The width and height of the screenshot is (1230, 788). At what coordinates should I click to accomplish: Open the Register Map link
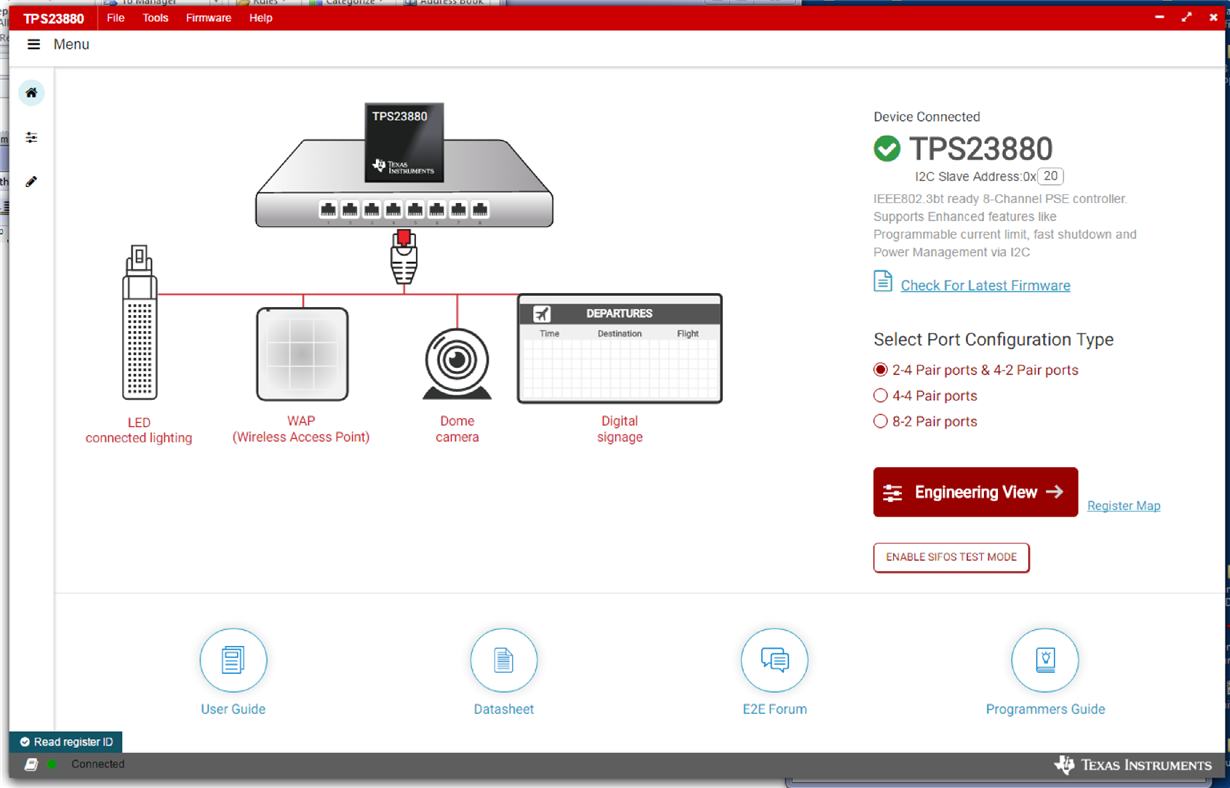(1124, 506)
